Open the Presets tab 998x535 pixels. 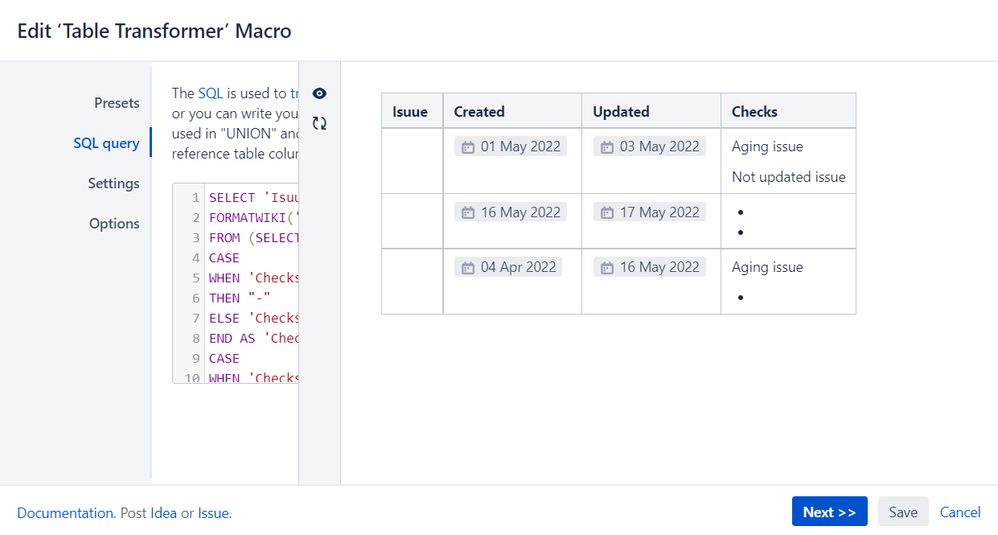click(117, 103)
